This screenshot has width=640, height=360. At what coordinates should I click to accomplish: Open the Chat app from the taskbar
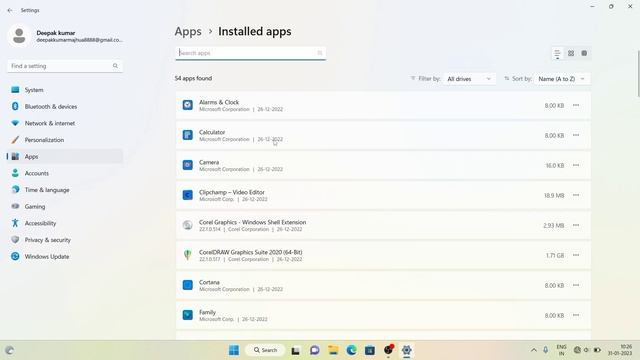(x=314, y=350)
